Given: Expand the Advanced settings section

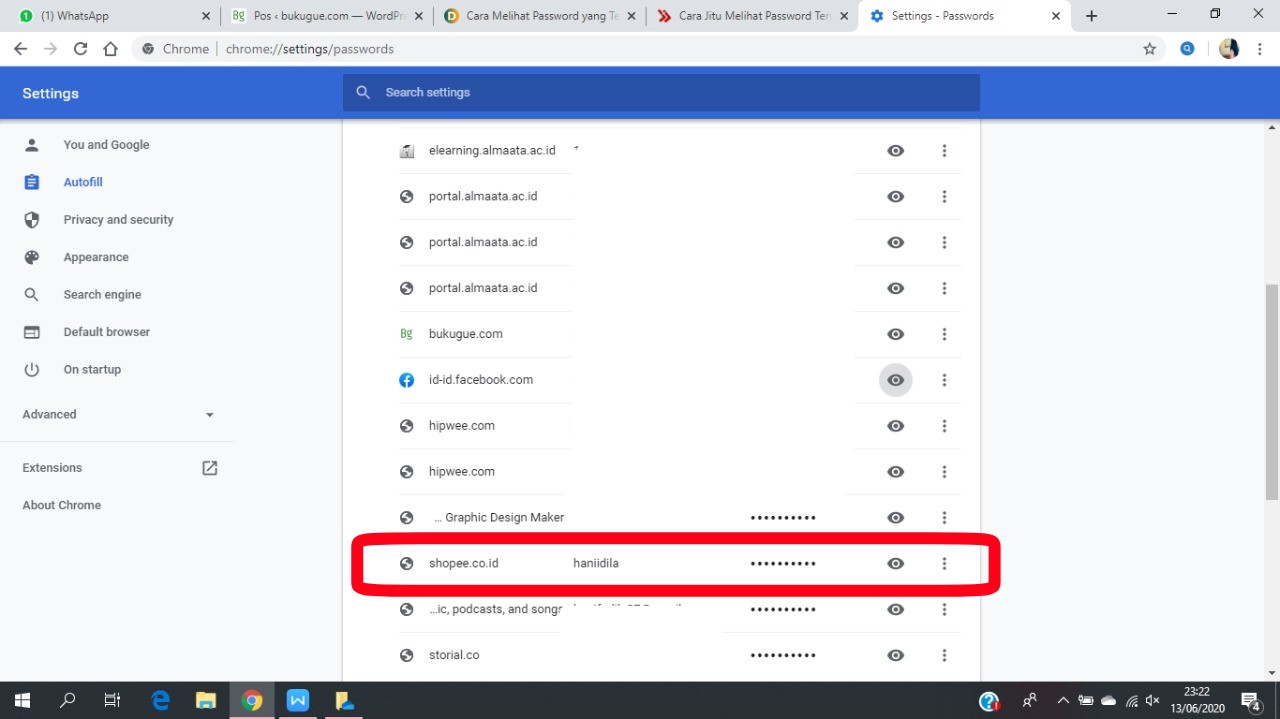Looking at the screenshot, I should click(x=118, y=414).
